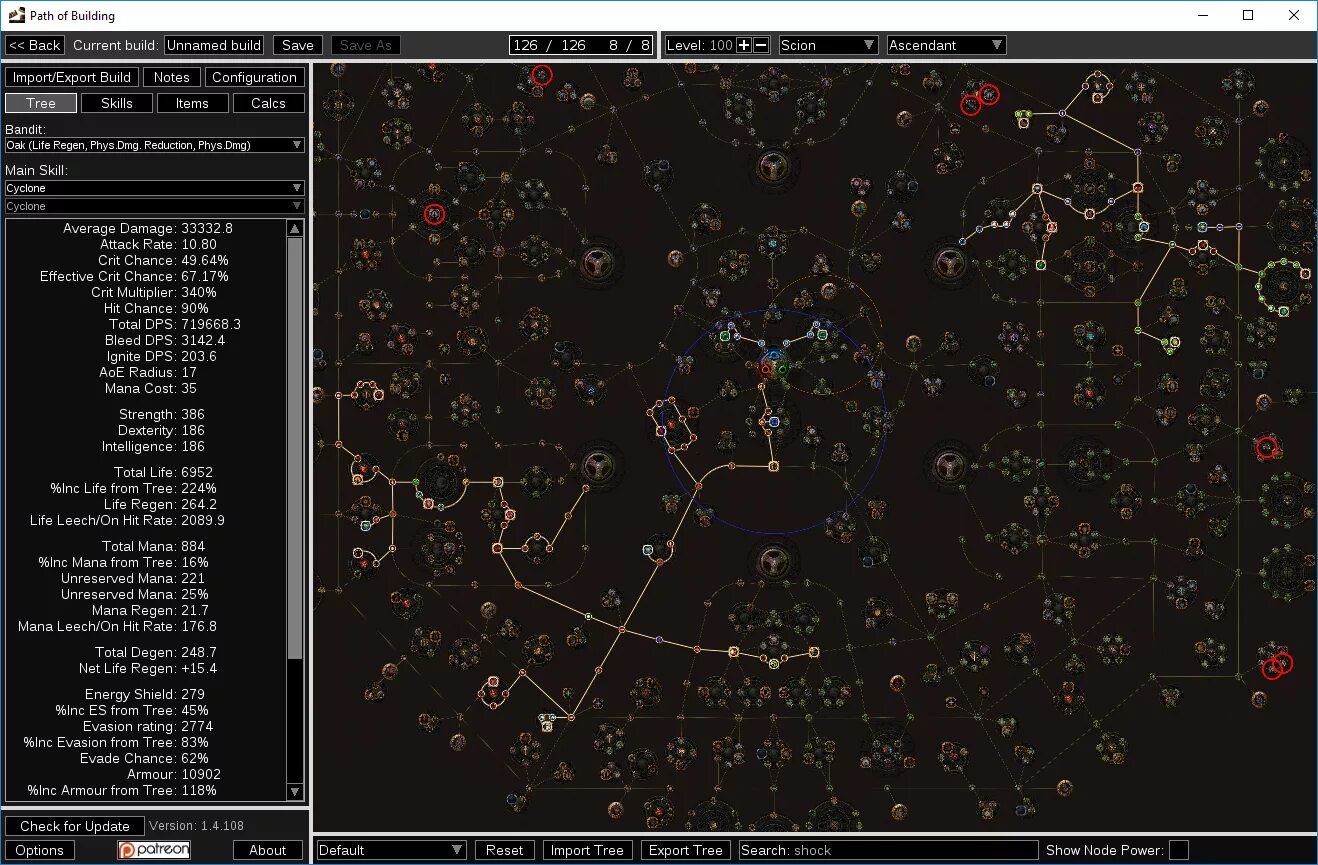Focus the tree Search field
This screenshot has width=1318, height=865.
pos(888,850)
